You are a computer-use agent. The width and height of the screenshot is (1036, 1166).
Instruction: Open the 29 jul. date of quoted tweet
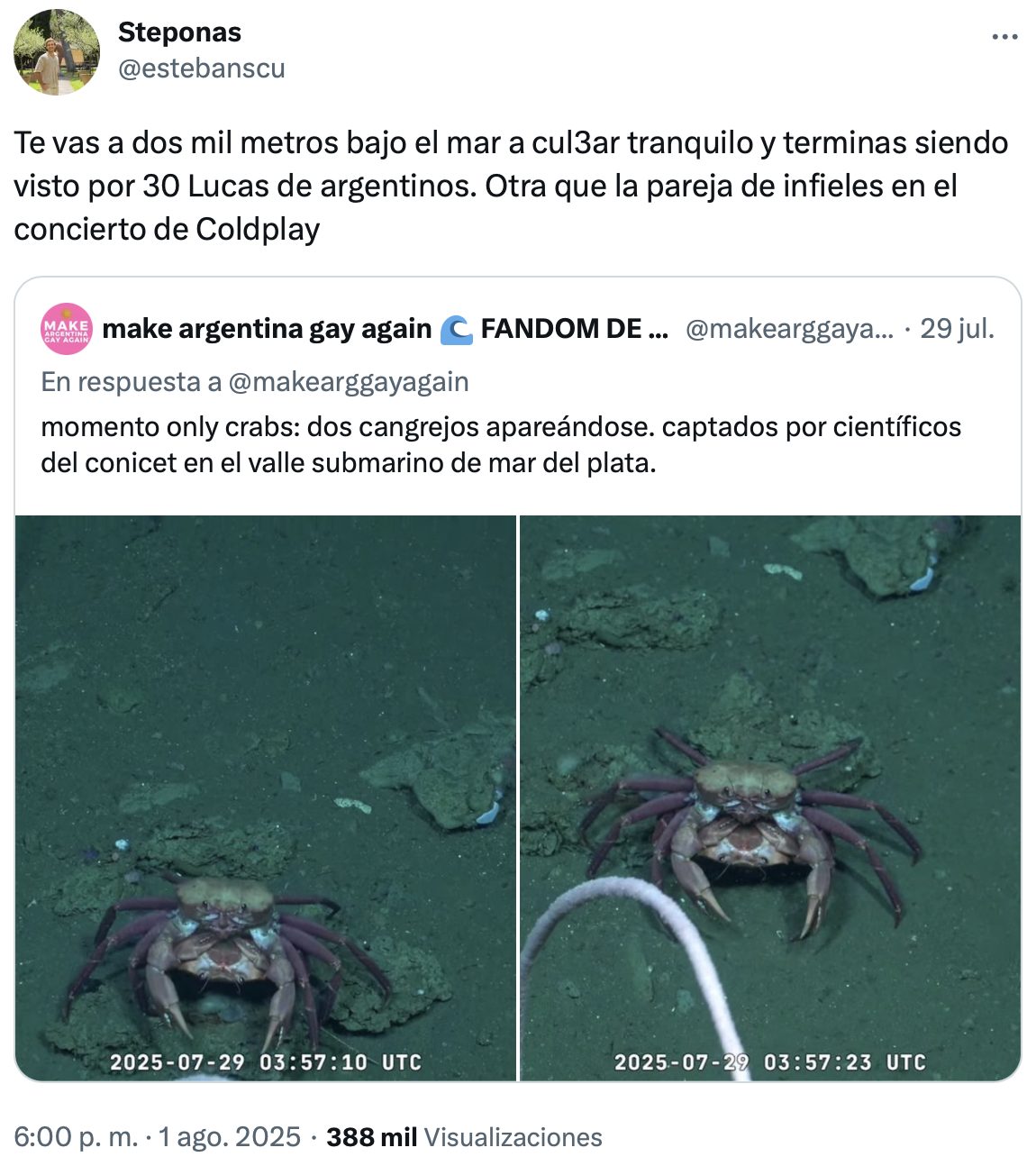point(958,329)
